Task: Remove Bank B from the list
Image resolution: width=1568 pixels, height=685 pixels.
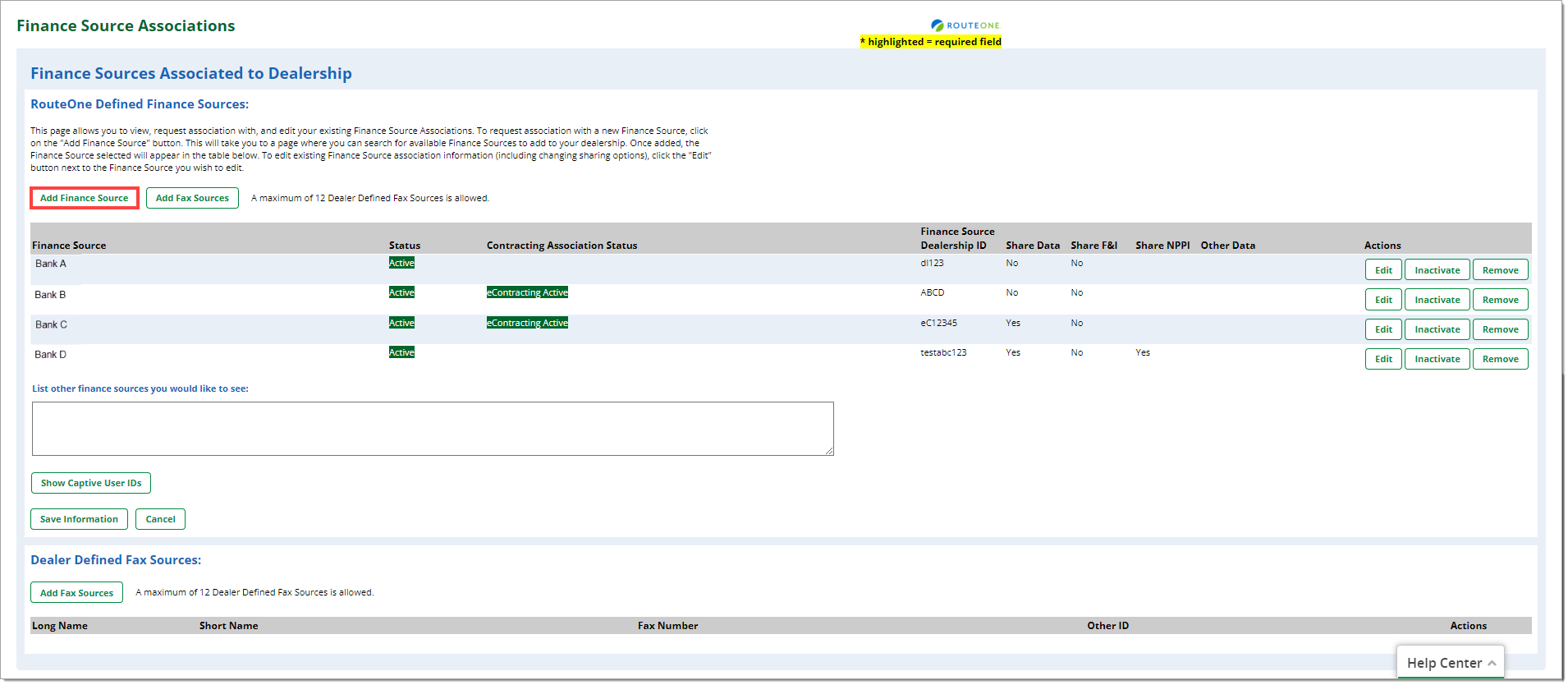Action: (x=1500, y=300)
